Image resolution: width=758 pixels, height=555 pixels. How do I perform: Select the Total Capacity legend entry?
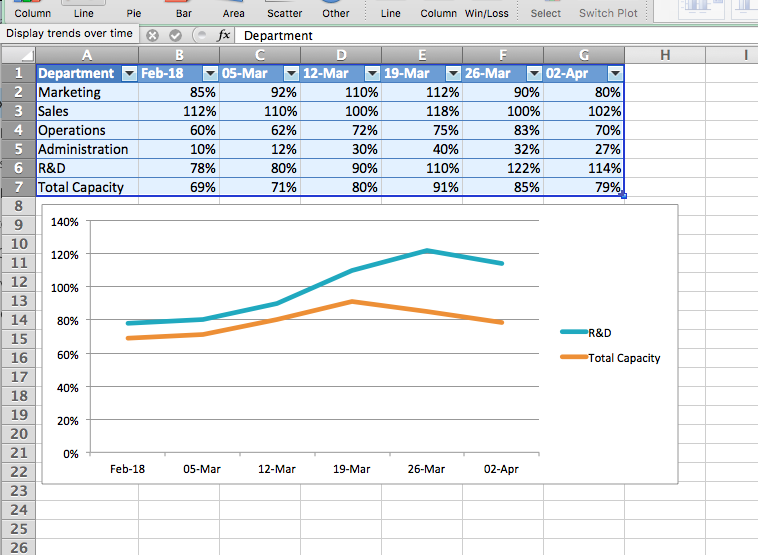tap(610, 358)
